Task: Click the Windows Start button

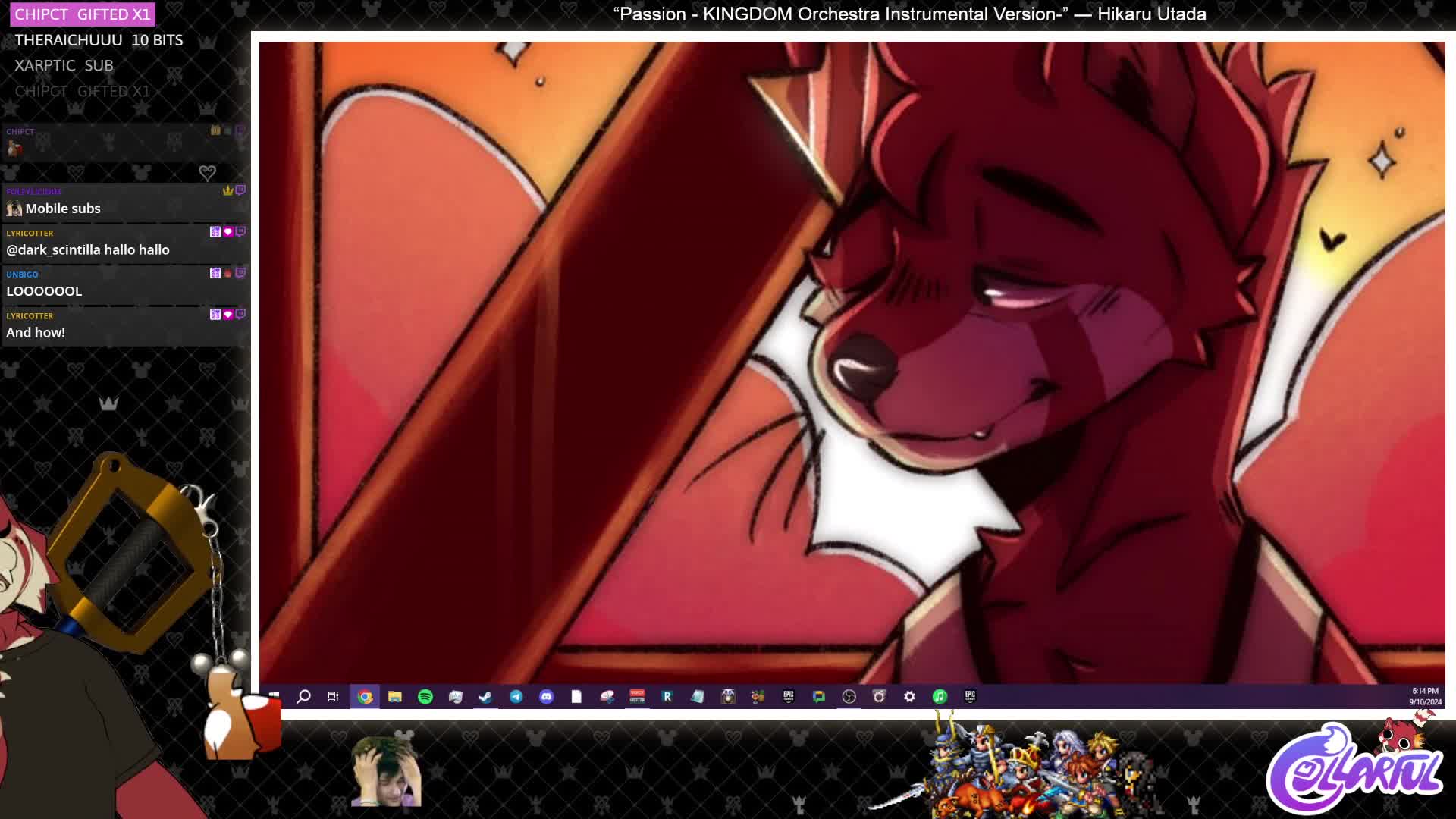Action: 274,696
